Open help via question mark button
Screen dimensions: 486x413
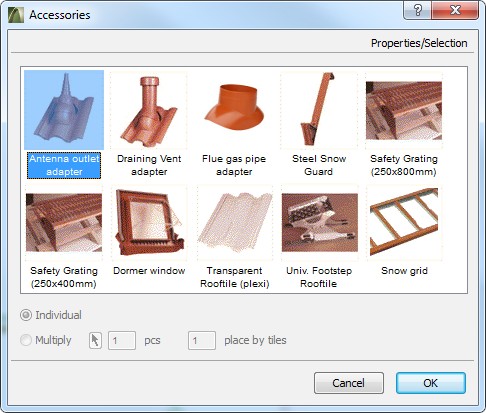tap(417, 10)
